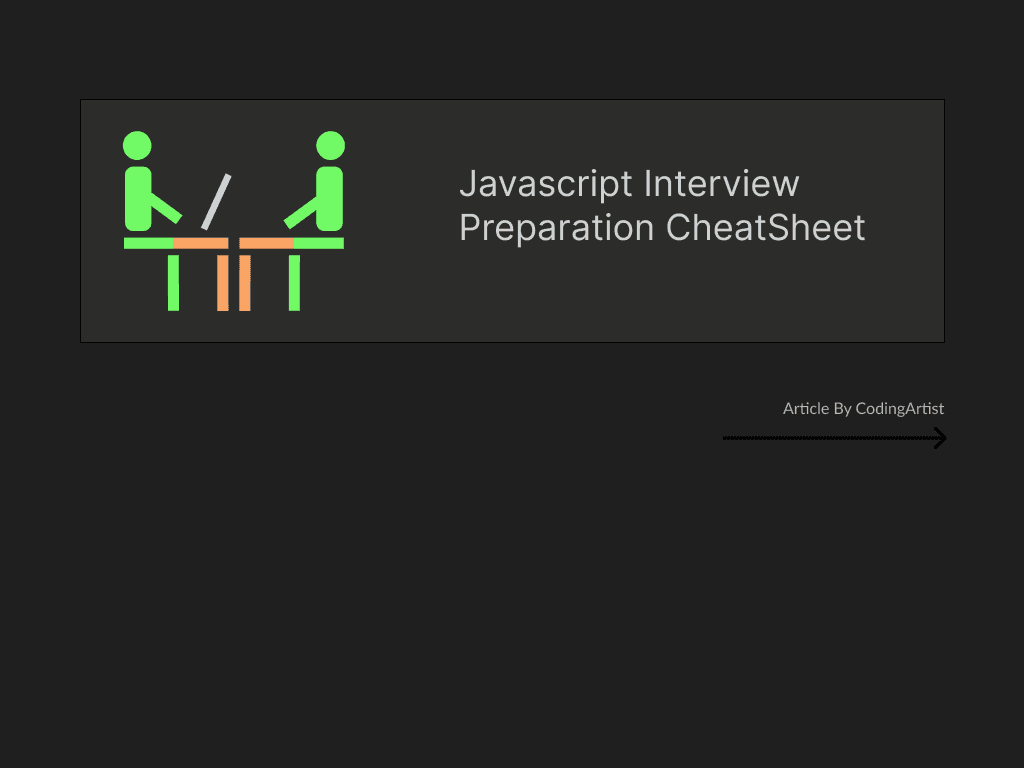The image size is (1024, 768).
Task: Click the "Preparation CheatSheet" title line
Action: point(662,228)
